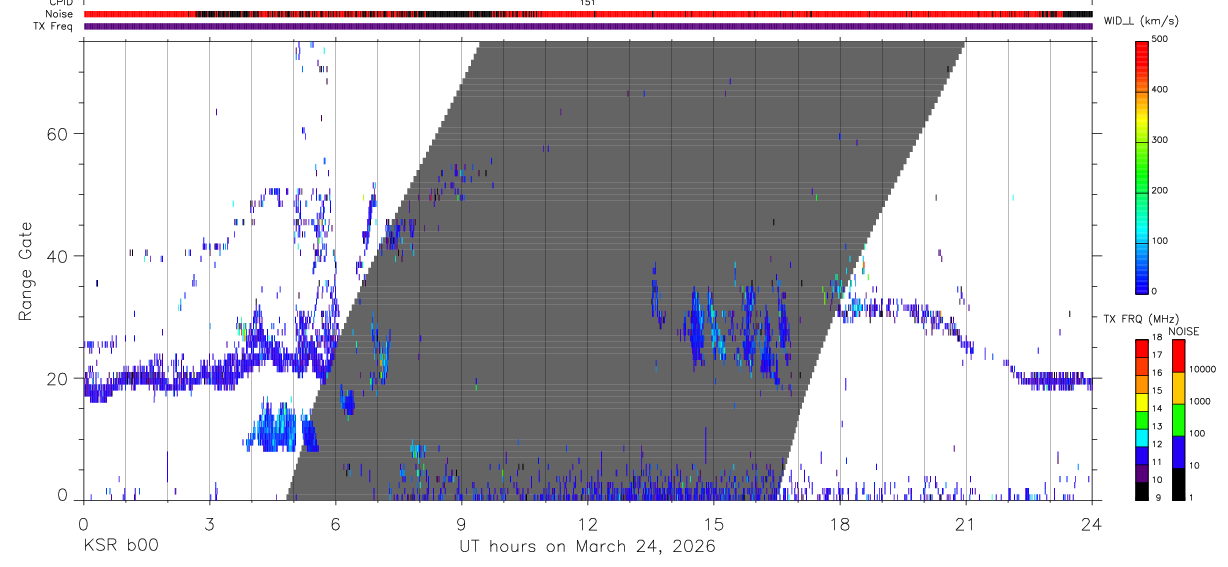This screenshot has width=1228, height=567.
Task: Click the "TX Freq" strip label at top
Action: pos(55,26)
